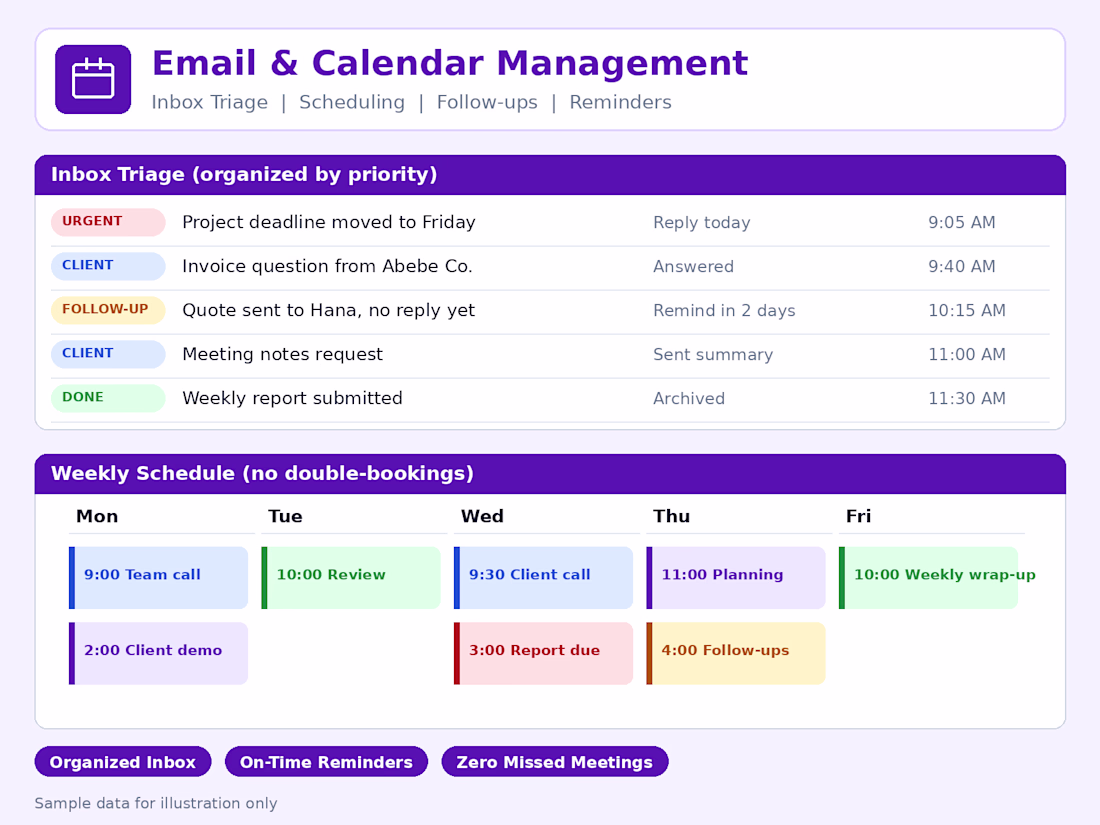Click the "Weekly Schedule (no double-bookings)" heading
The height and width of the screenshot is (825, 1100).
click(262, 474)
